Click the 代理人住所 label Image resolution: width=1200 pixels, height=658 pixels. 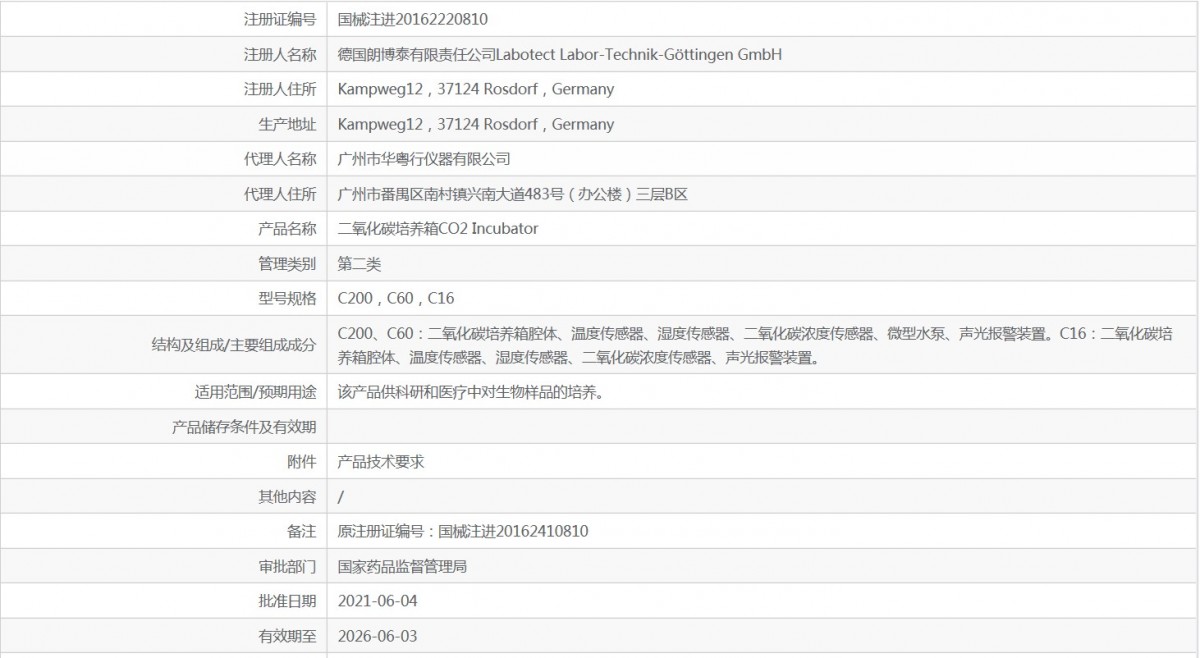280,195
